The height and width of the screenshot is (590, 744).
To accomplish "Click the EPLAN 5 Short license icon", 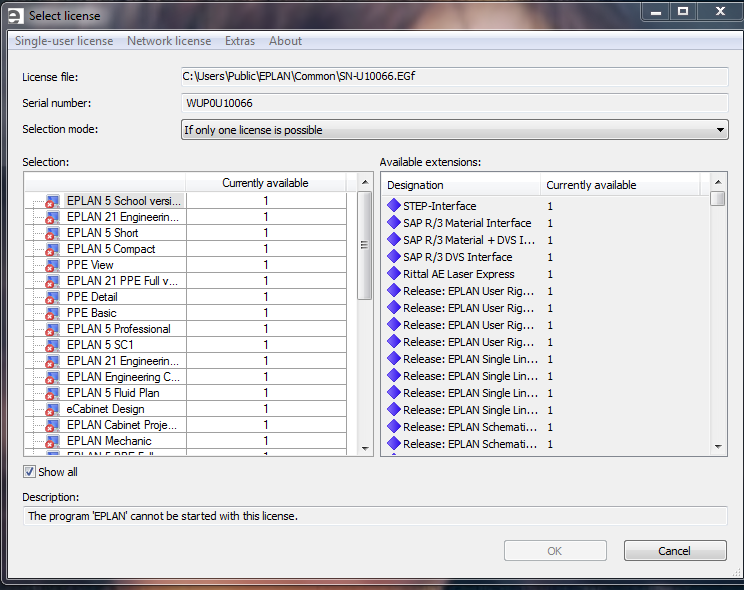I will pos(52,233).
